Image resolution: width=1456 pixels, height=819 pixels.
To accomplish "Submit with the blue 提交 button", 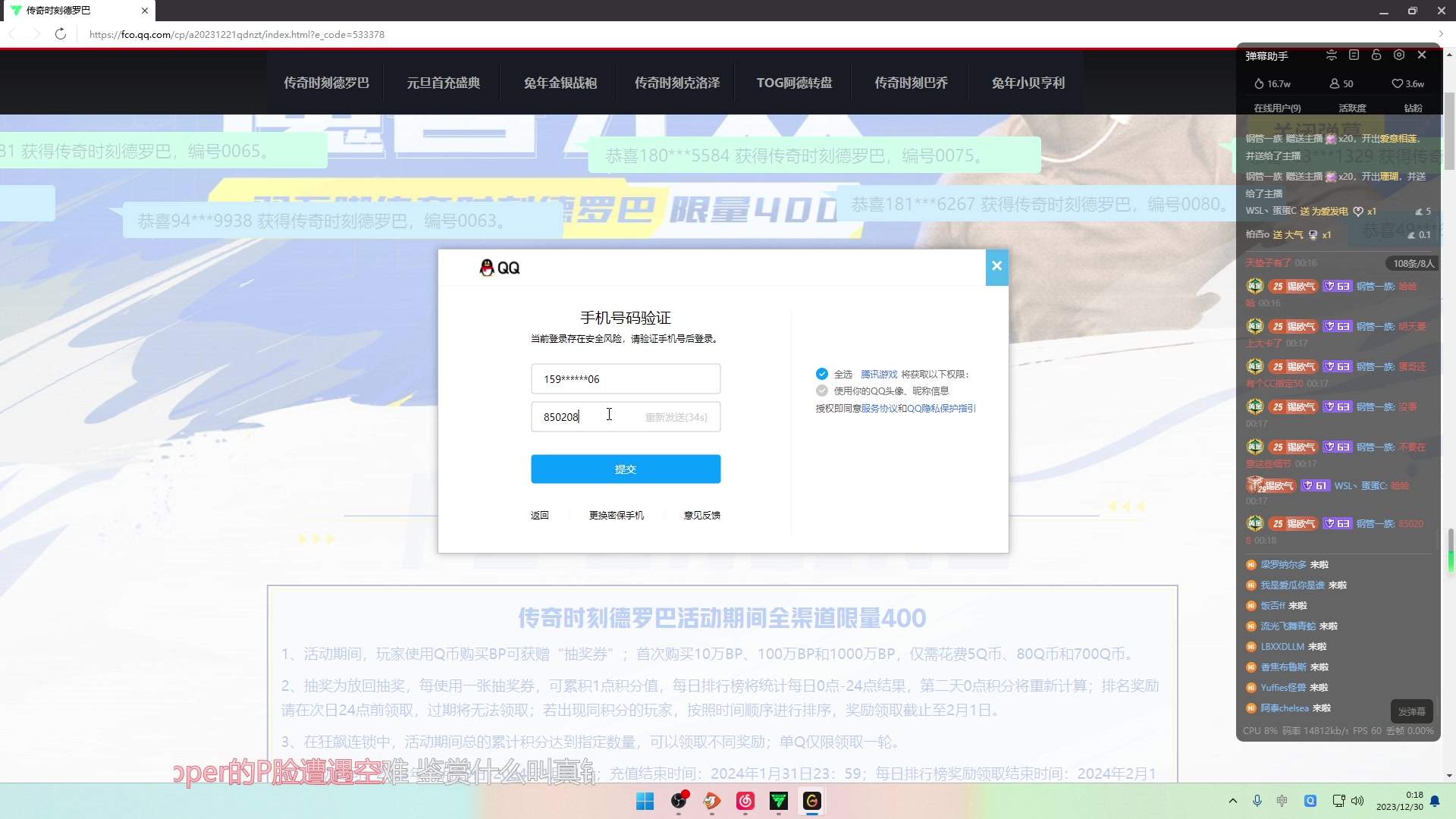I will (626, 469).
